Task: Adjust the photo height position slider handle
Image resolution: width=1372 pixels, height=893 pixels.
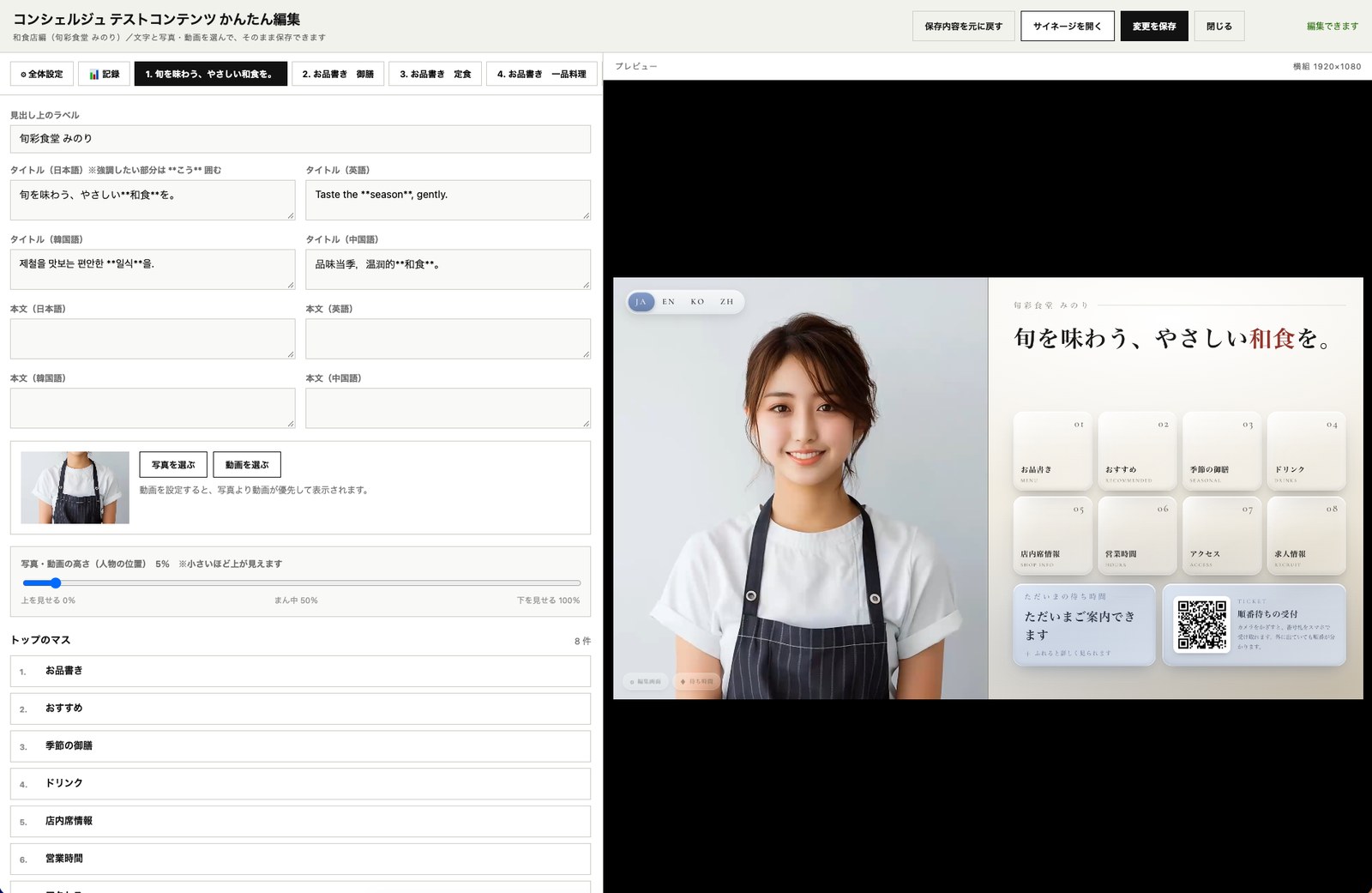Action: pyautogui.click(x=55, y=582)
